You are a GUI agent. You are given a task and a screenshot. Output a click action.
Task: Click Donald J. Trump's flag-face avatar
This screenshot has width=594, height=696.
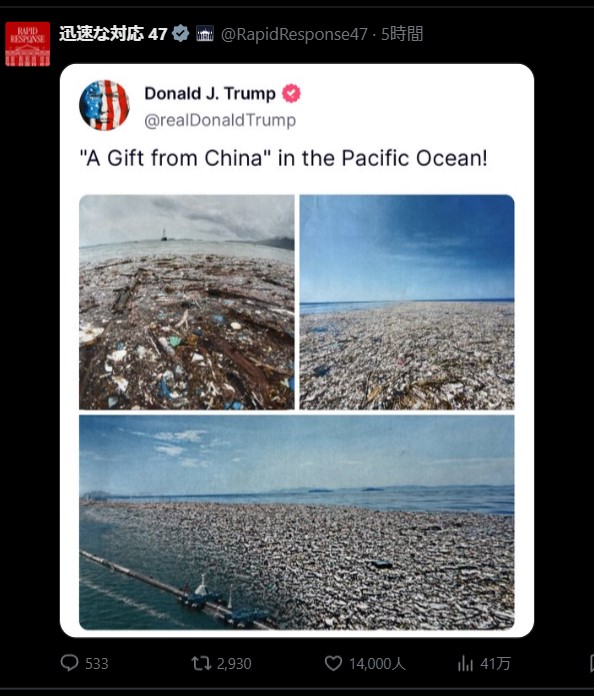click(104, 105)
